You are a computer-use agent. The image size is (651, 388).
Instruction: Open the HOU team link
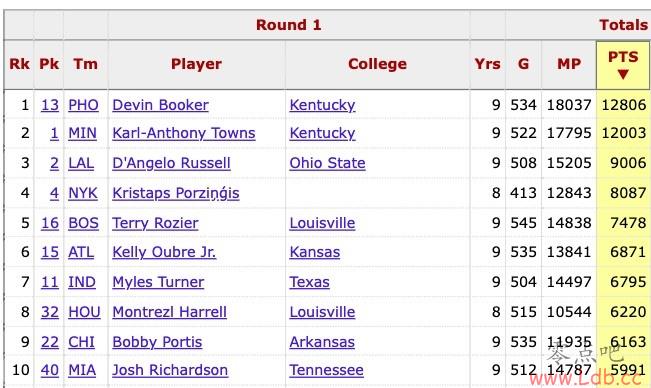[84, 312]
